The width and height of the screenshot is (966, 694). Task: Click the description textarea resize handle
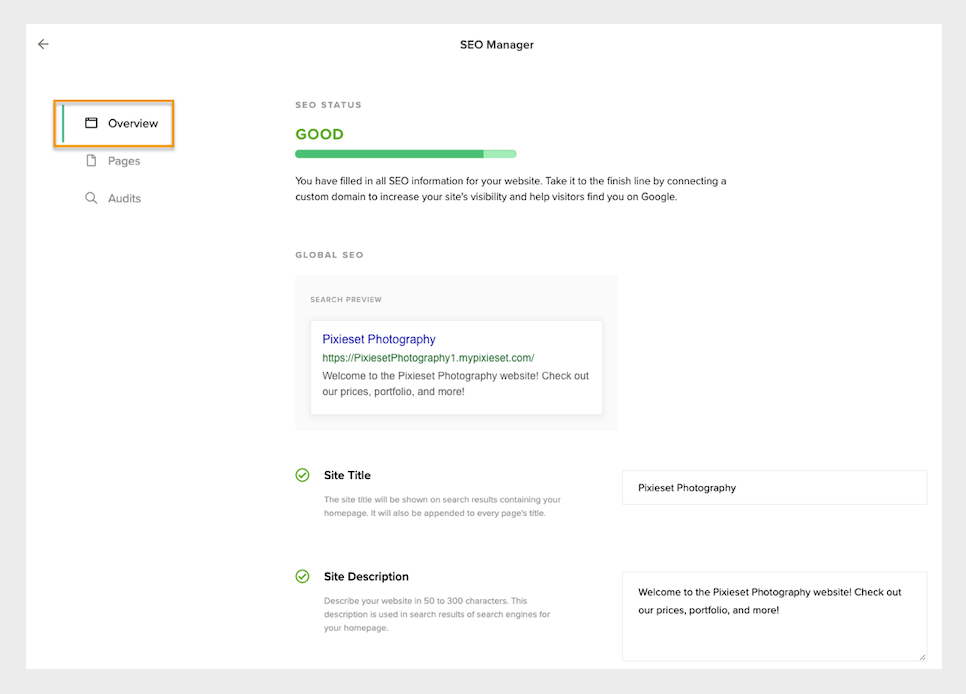click(922, 657)
